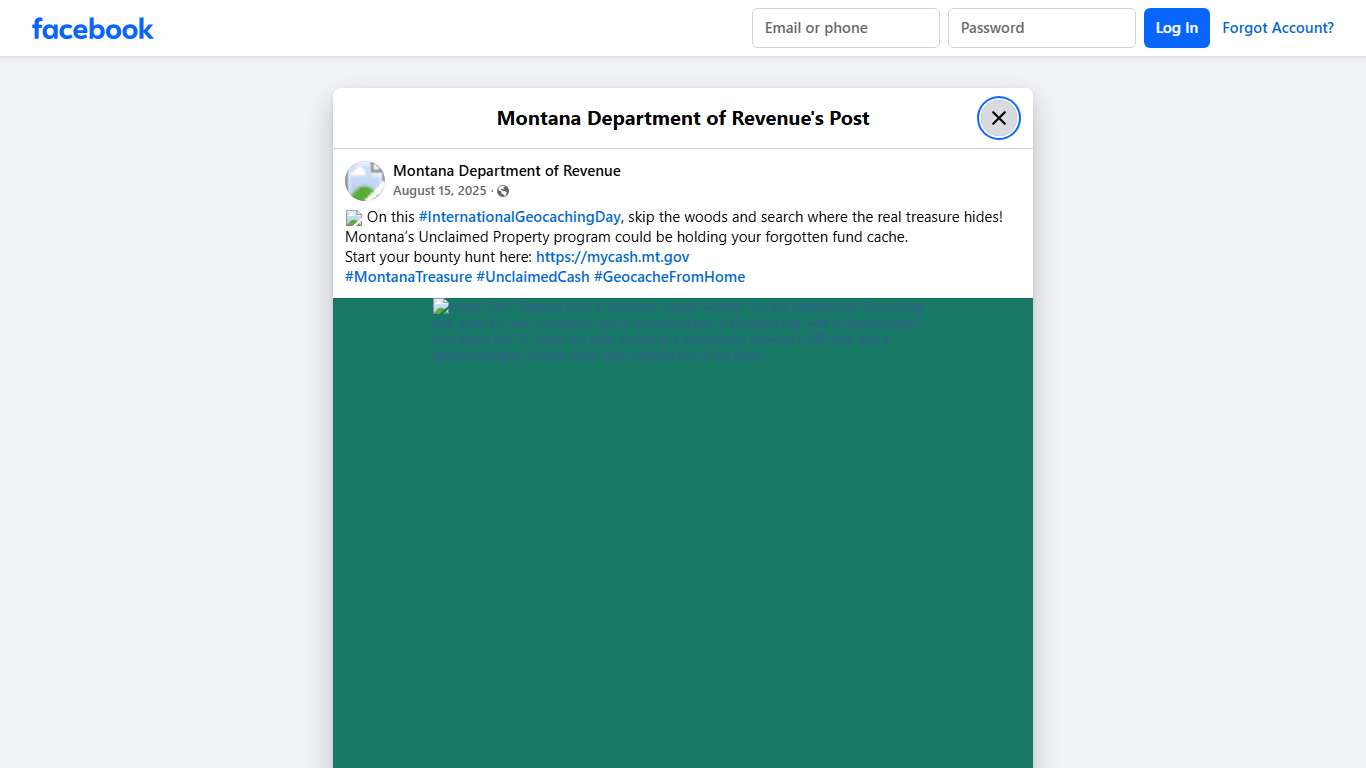1366x768 pixels.
Task: Open the #MontanaTreasure hashtag
Action: coord(408,276)
